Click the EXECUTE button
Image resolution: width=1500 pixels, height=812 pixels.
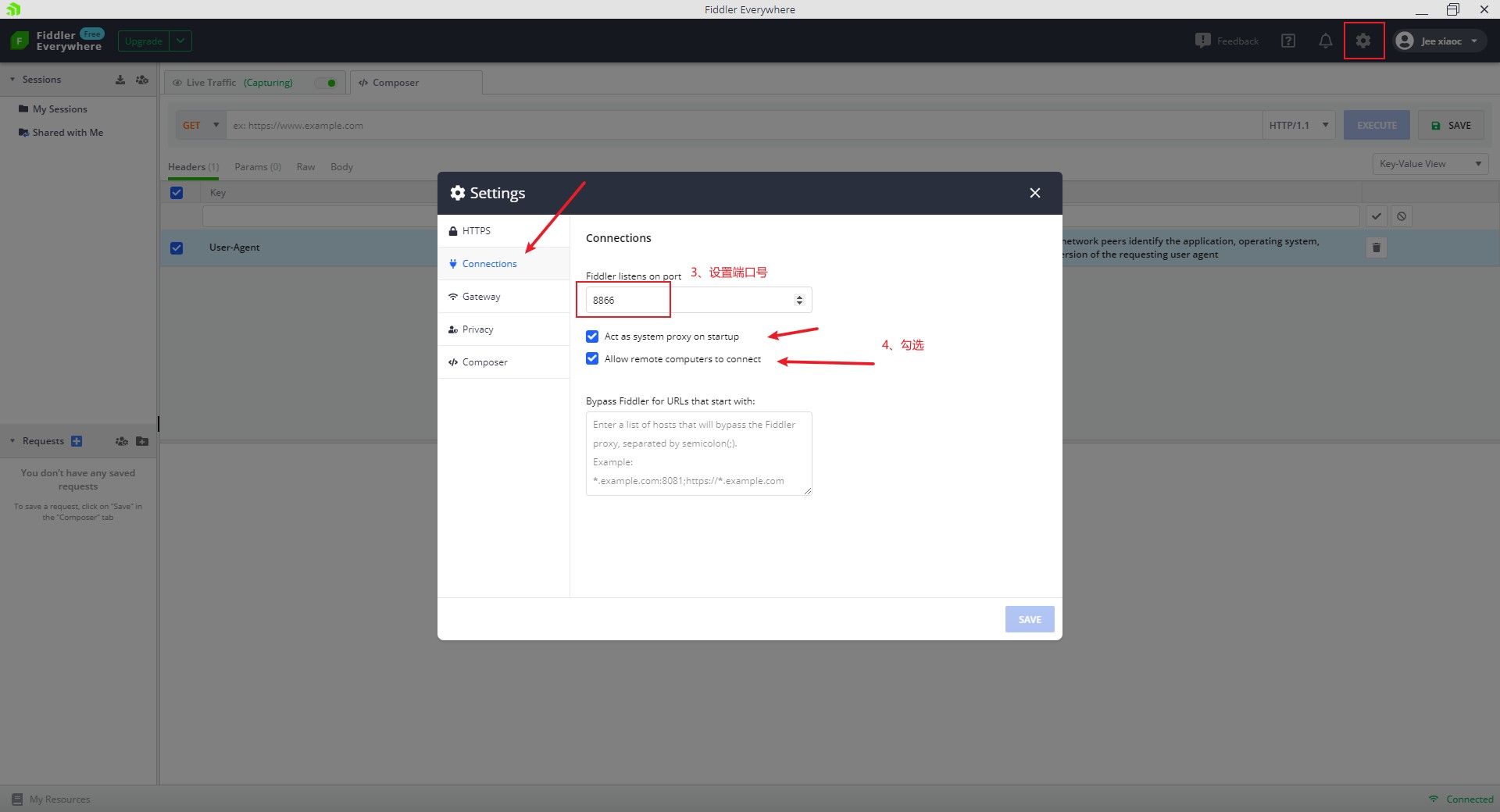(1377, 125)
